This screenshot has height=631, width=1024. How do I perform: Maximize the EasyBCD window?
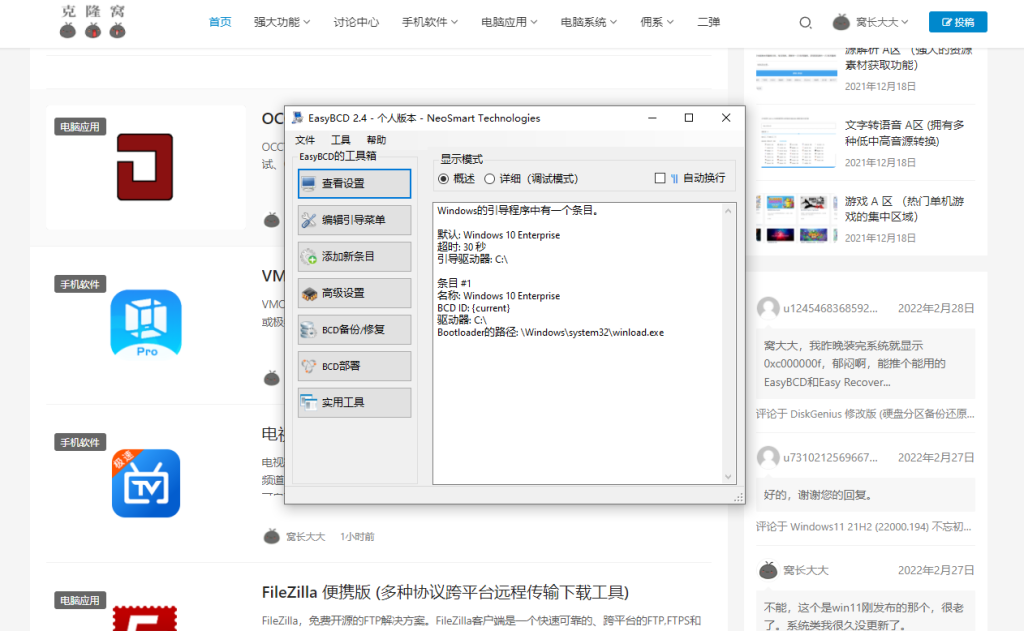[x=688, y=118]
